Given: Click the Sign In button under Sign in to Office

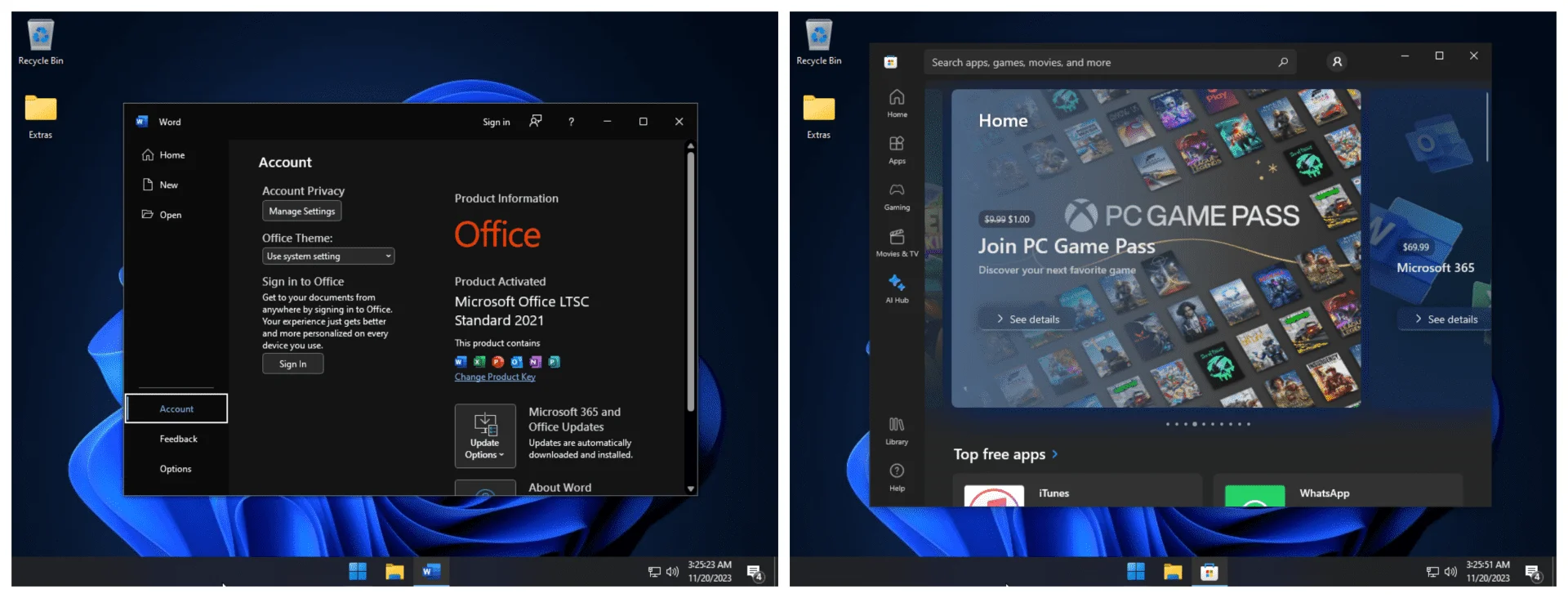Looking at the screenshot, I should pyautogui.click(x=293, y=364).
